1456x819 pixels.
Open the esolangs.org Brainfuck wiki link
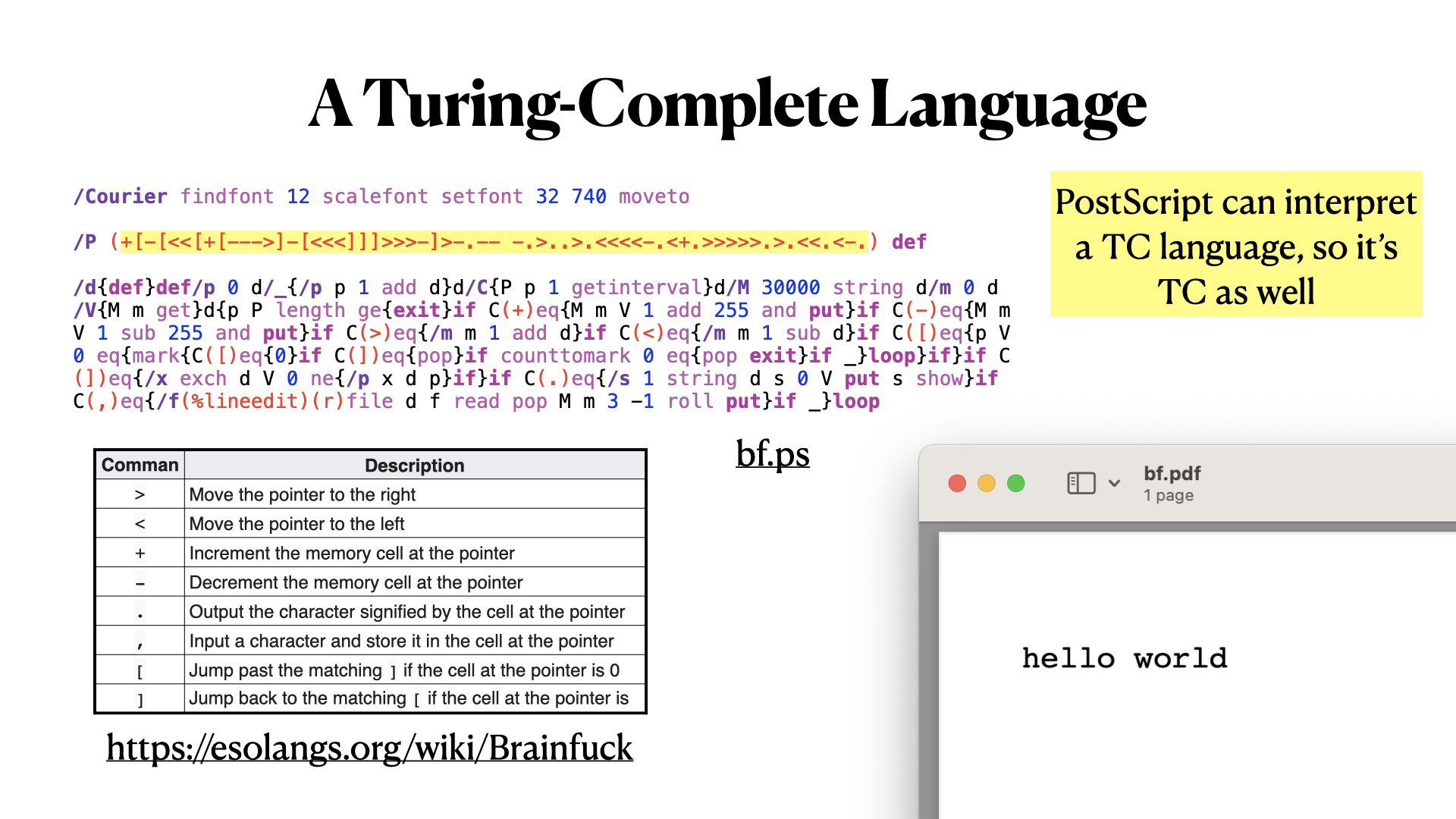pyautogui.click(x=369, y=748)
